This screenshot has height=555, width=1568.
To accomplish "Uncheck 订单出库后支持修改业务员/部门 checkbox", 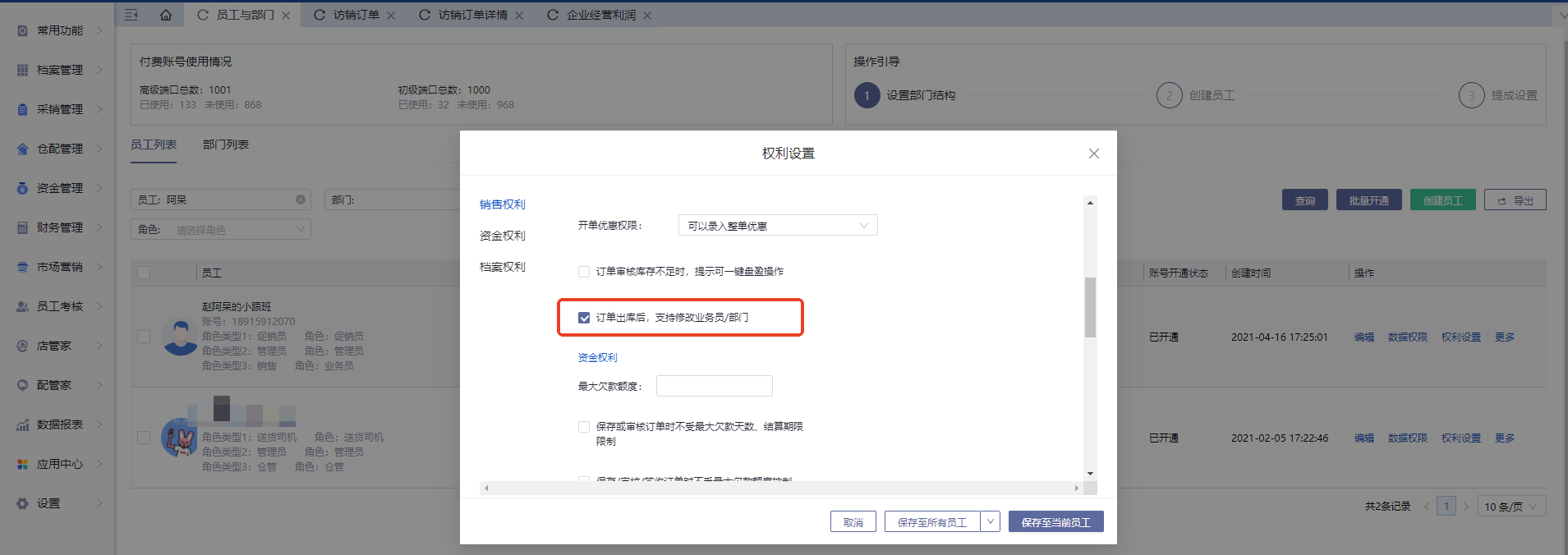I will (584, 318).
